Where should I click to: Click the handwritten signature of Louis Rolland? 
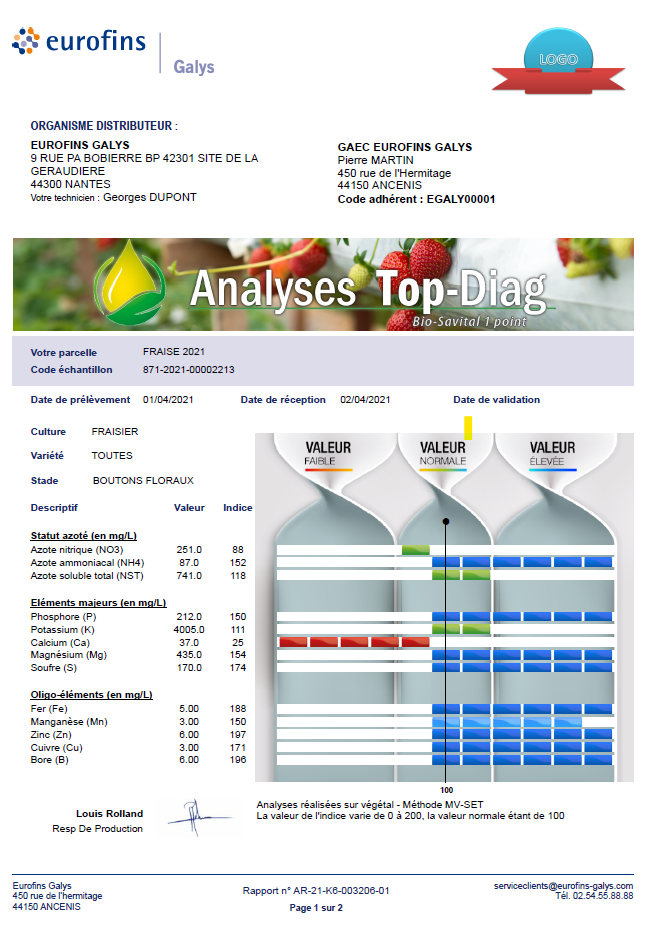[x=199, y=818]
